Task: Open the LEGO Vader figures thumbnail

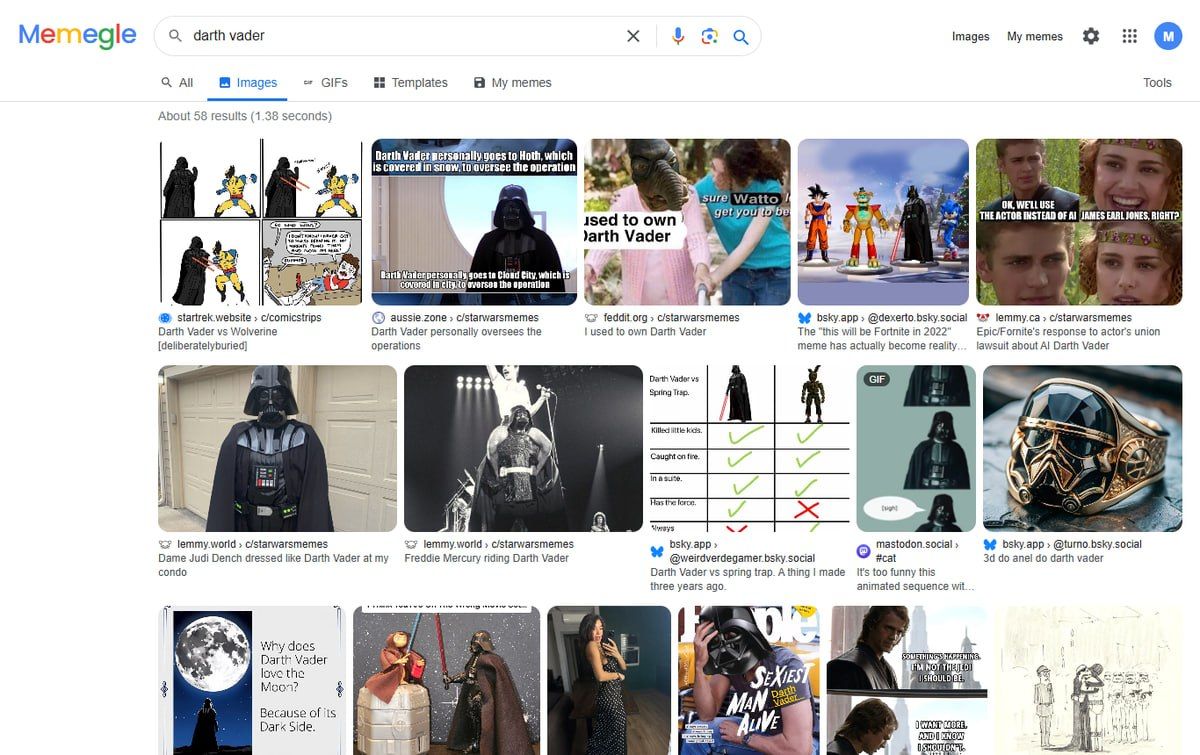Action: (446, 680)
